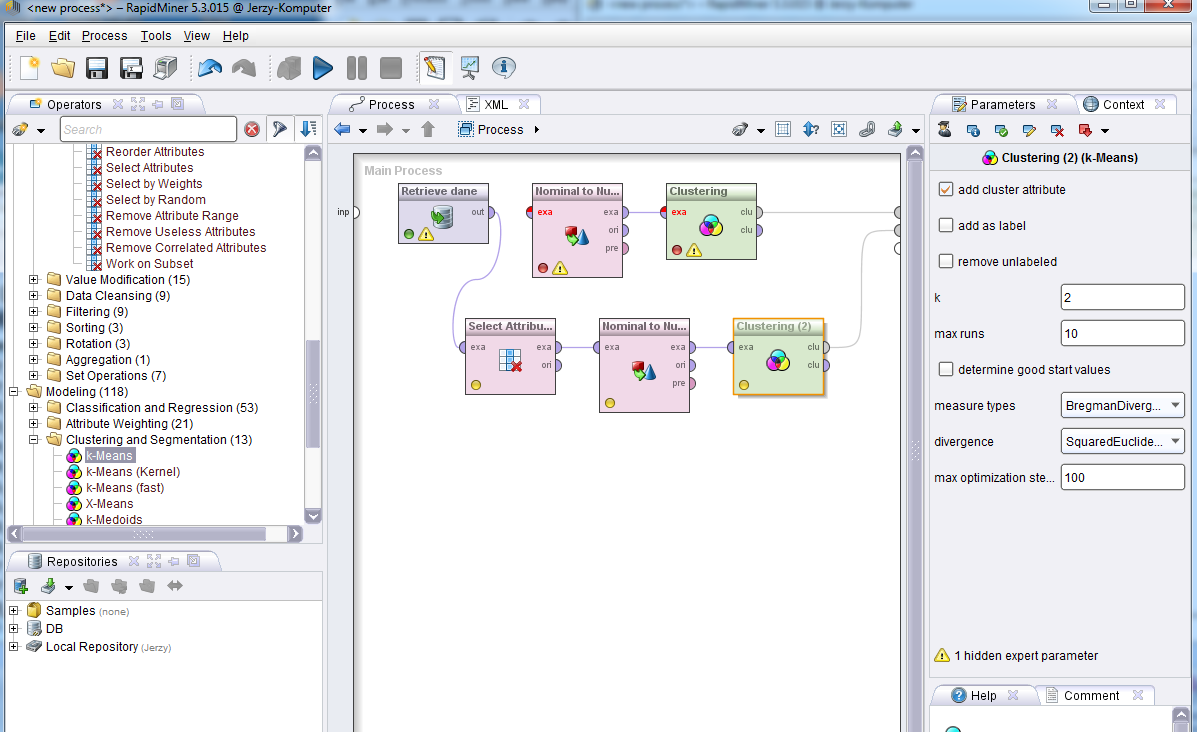This screenshot has width=1197, height=732.
Task: Select the Select Attributes operator box
Action: coord(511,356)
